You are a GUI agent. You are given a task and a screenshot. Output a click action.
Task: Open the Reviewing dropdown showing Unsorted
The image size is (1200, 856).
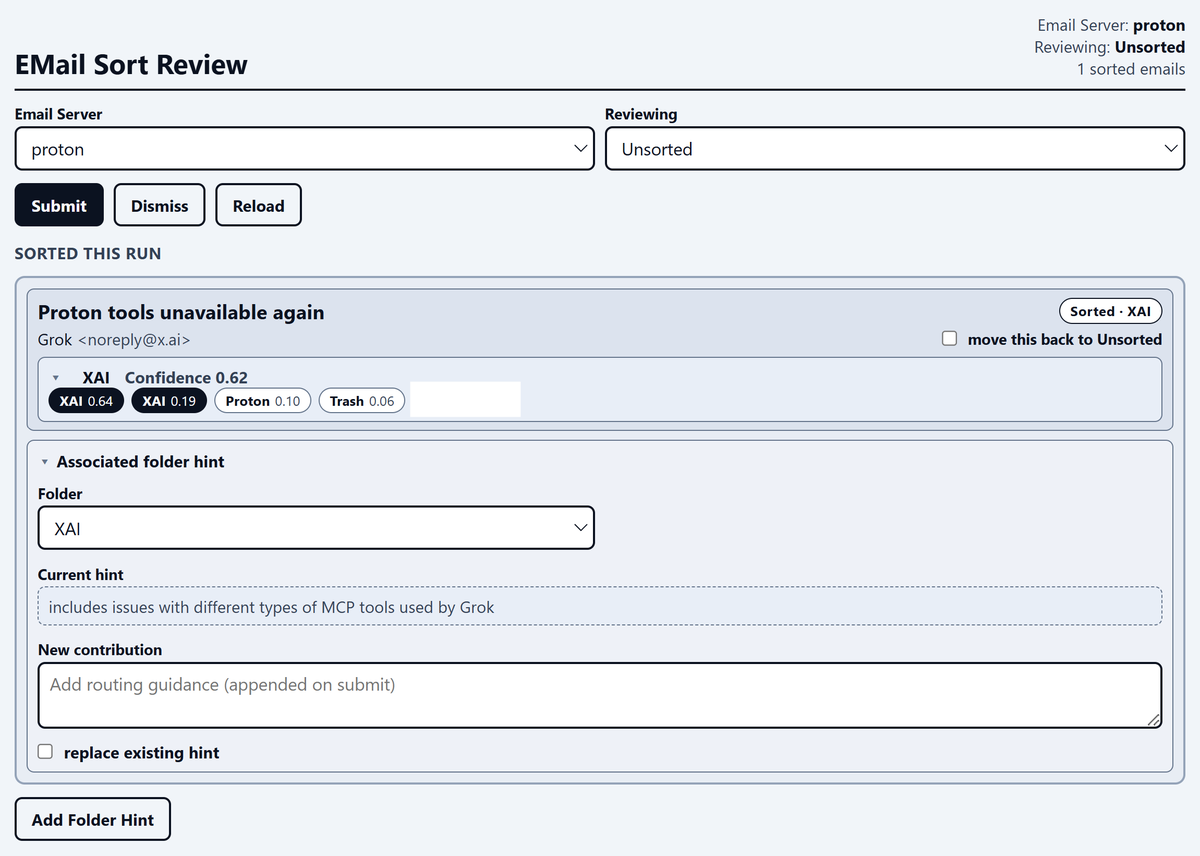895,149
